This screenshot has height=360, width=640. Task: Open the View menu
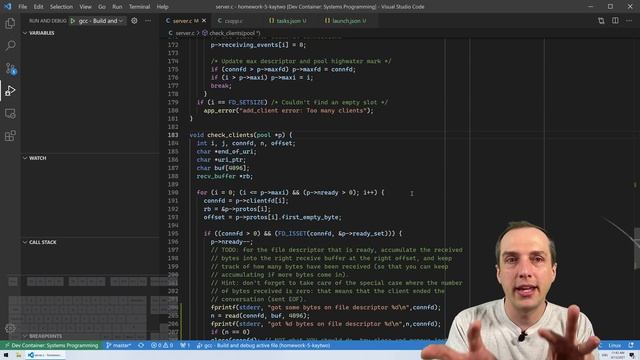(x=85, y=7)
